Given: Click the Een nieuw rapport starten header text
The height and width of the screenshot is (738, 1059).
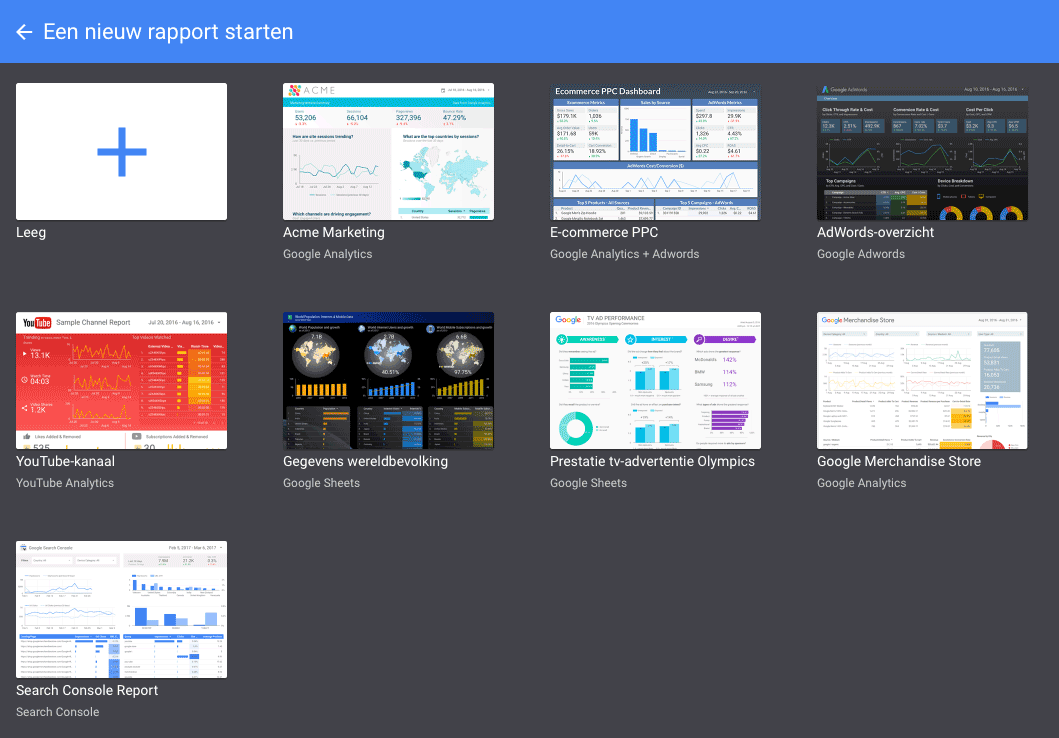Looking at the screenshot, I should coord(169,31).
